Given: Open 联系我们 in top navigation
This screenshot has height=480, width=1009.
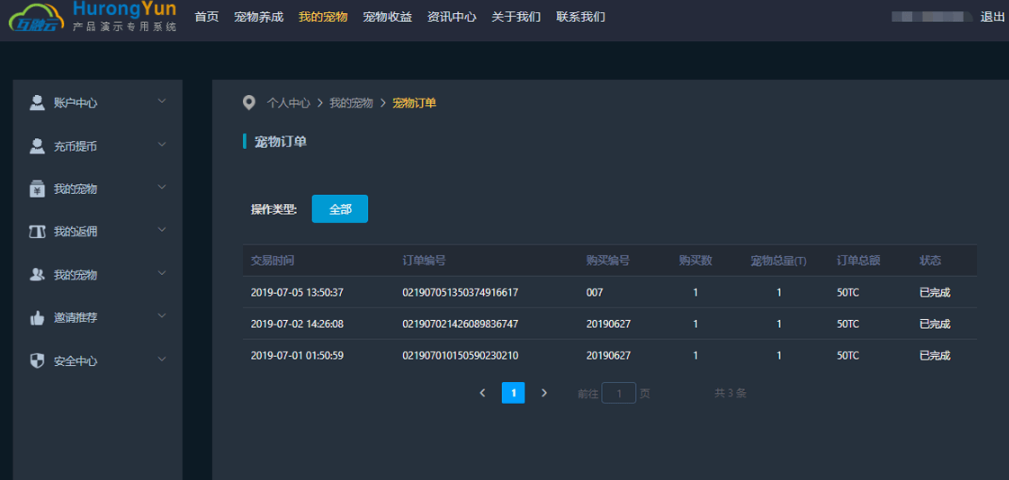Looking at the screenshot, I should [x=580, y=17].
